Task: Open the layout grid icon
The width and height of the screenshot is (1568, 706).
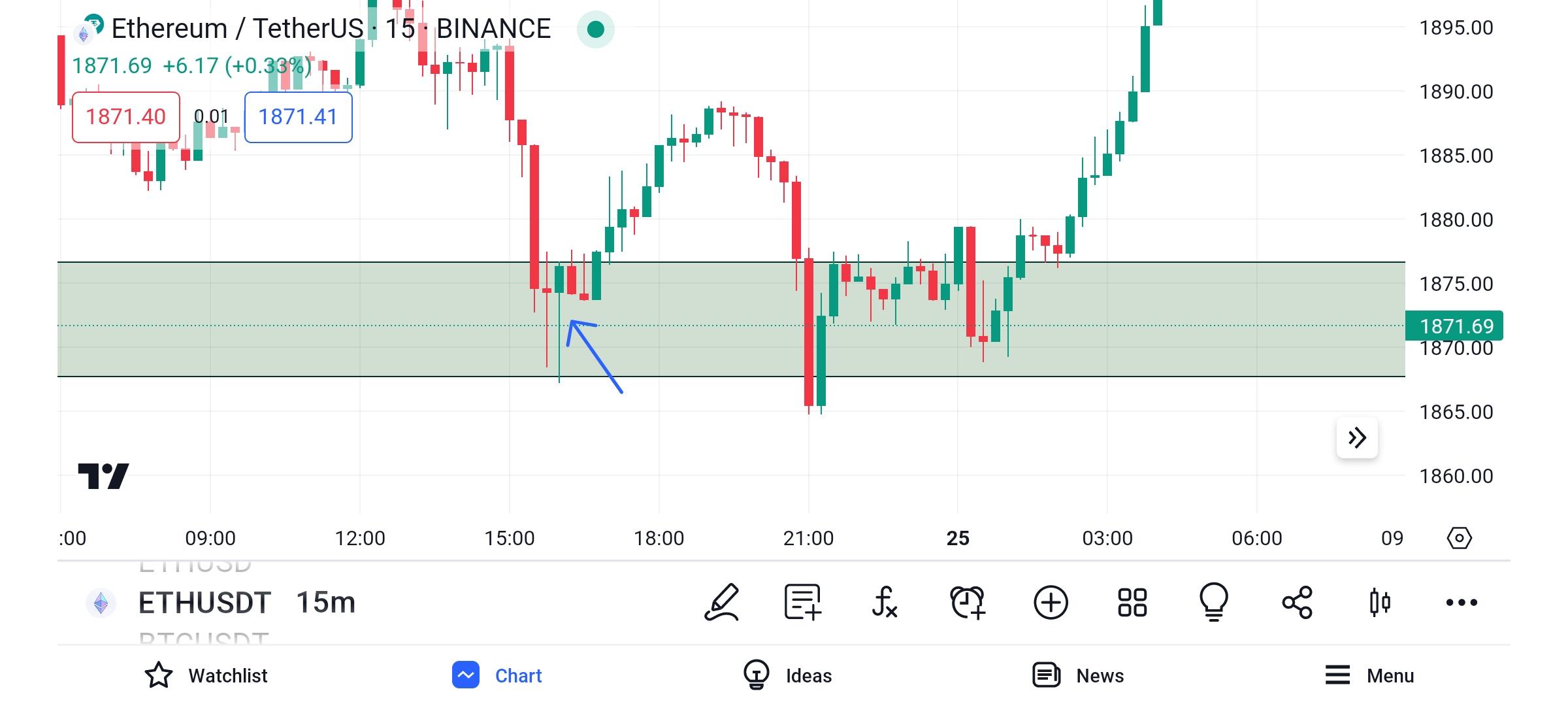Action: pyautogui.click(x=1132, y=602)
